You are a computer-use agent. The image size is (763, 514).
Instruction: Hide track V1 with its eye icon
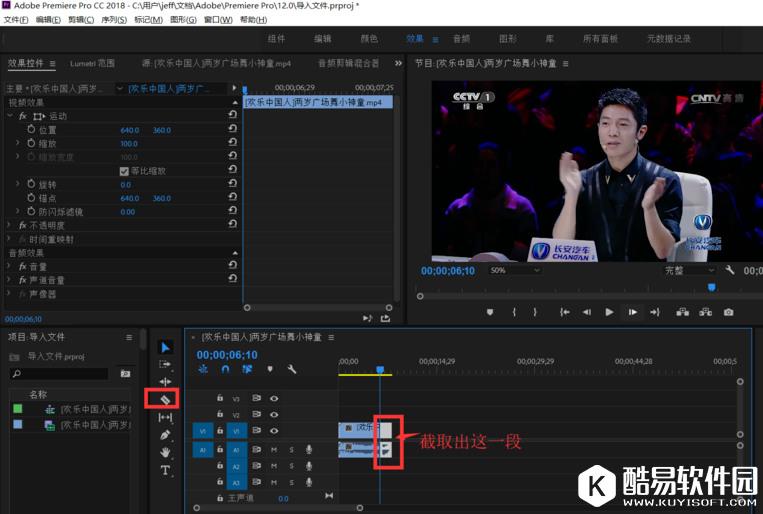point(274,430)
